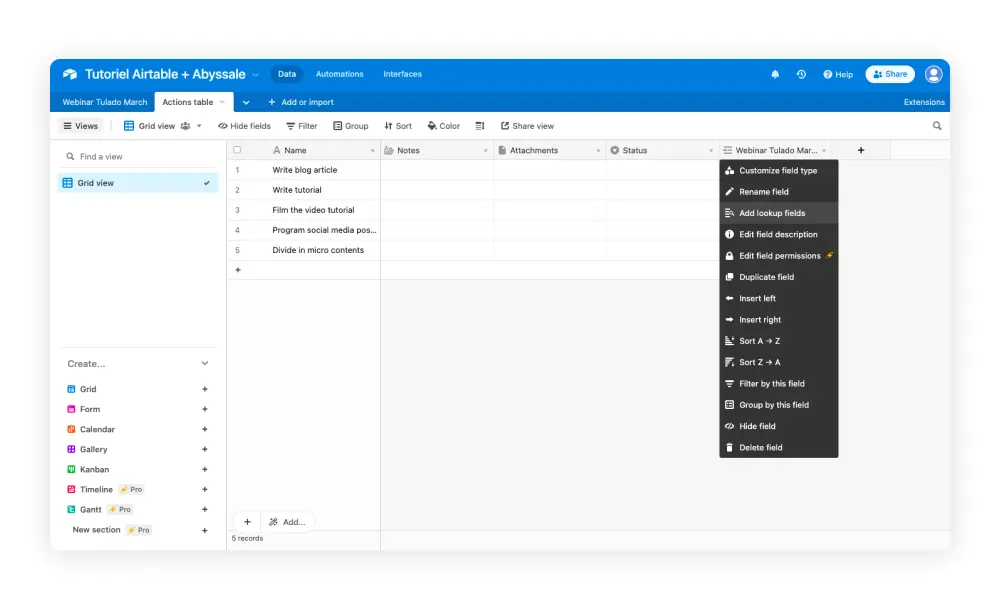Image resolution: width=1000 pixels, height=591 pixels.
Task: Open the Filter toolbar option
Action: tap(302, 126)
